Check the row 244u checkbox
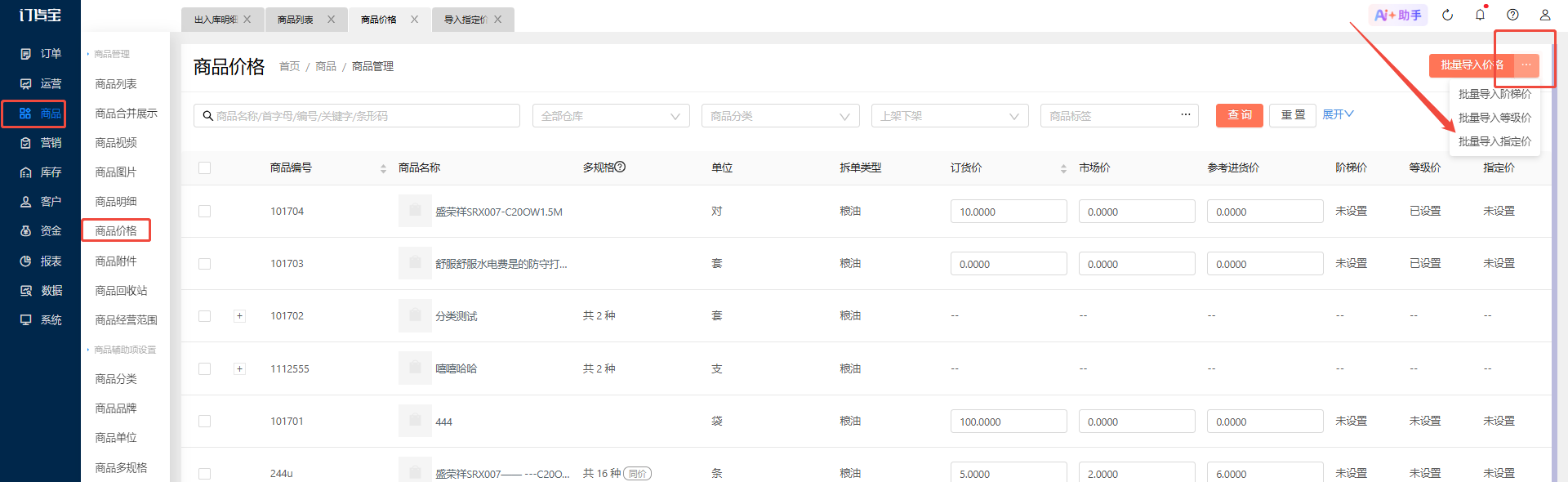The height and width of the screenshot is (482, 1568). pos(204,473)
